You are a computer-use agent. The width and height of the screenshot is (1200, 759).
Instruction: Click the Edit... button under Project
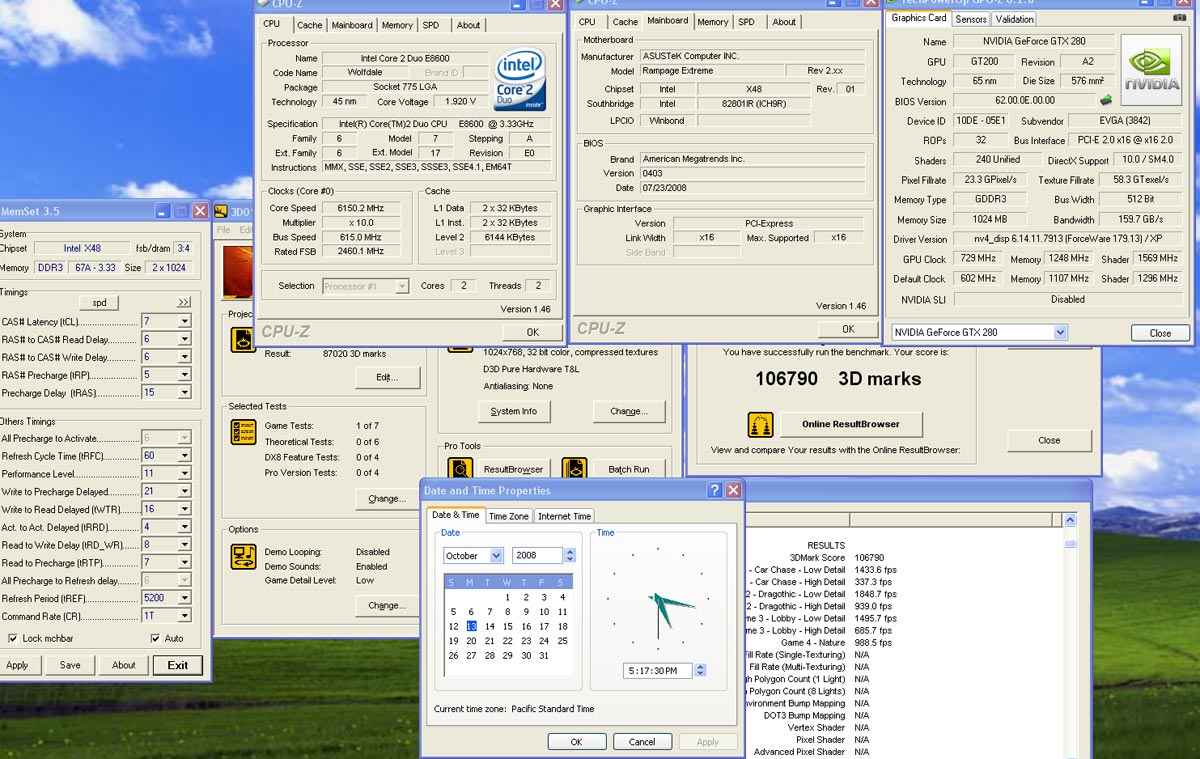pos(387,377)
